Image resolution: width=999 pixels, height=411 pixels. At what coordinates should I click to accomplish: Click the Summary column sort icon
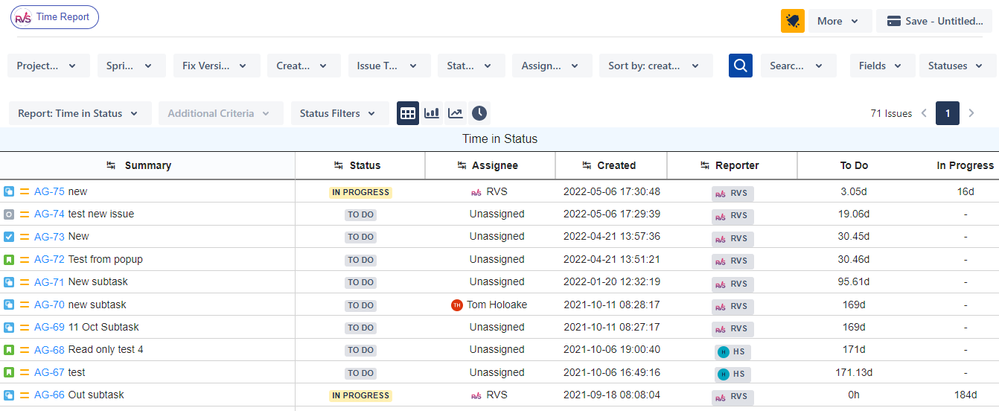(111, 166)
